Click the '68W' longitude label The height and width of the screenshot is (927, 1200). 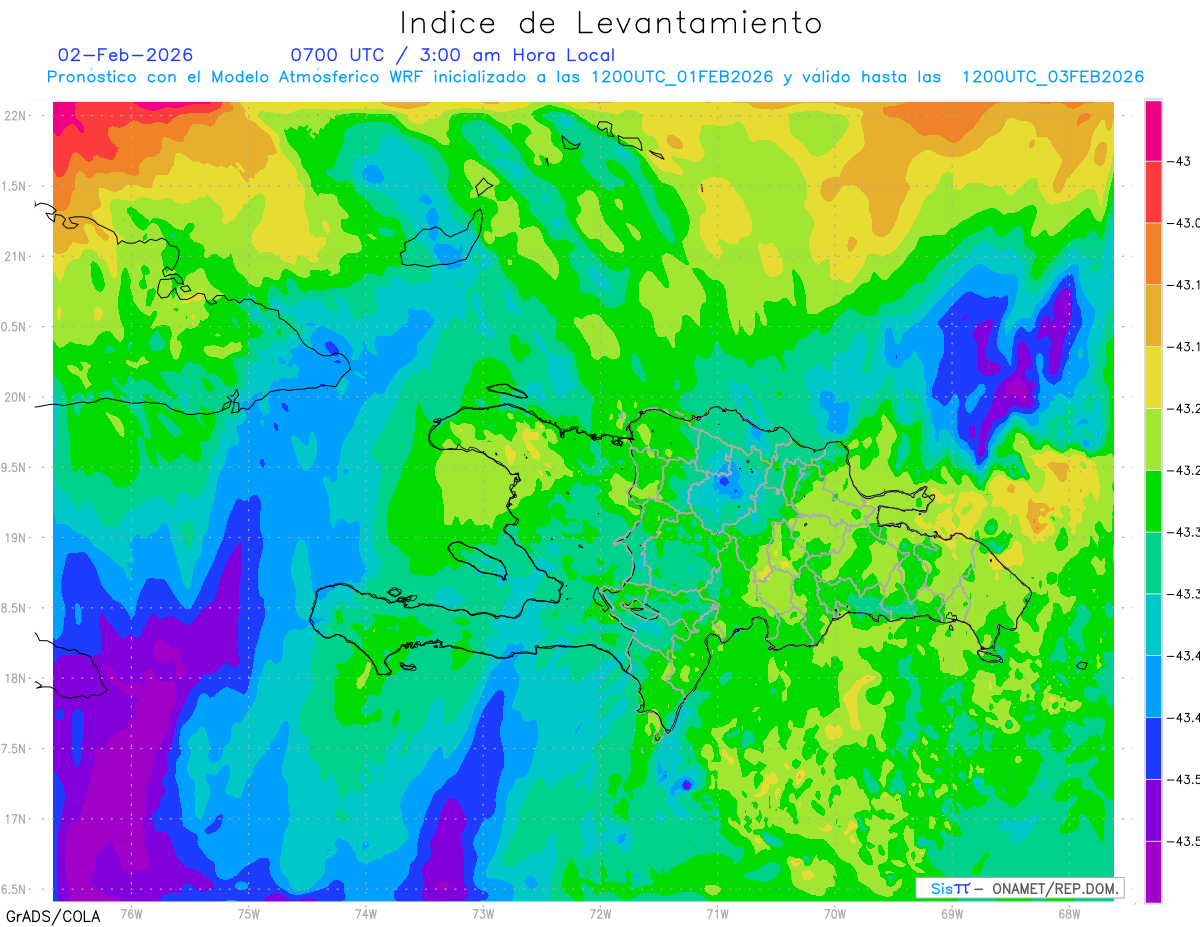coord(1069,913)
